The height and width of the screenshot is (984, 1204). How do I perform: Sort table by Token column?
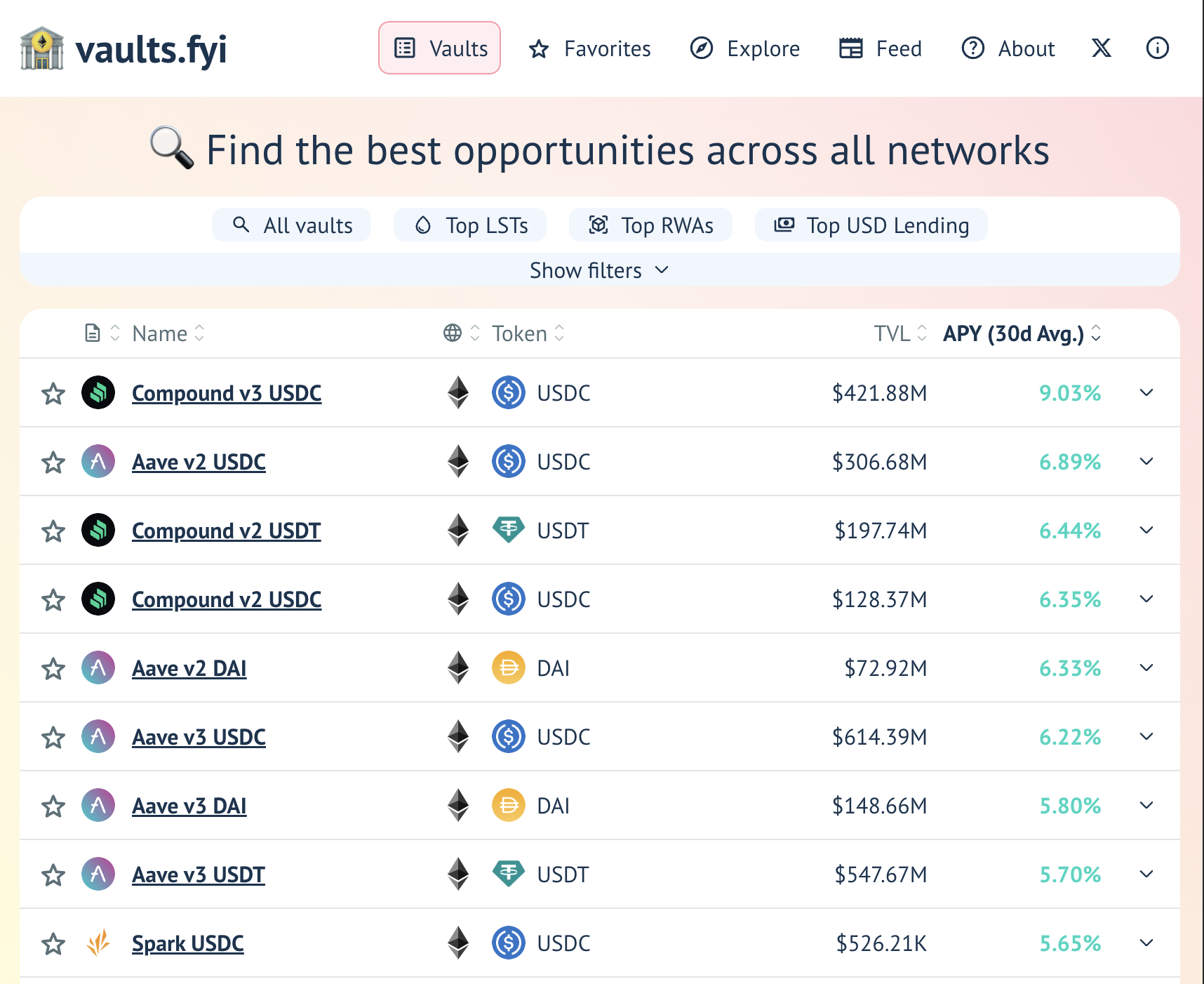(x=528, y=333)
